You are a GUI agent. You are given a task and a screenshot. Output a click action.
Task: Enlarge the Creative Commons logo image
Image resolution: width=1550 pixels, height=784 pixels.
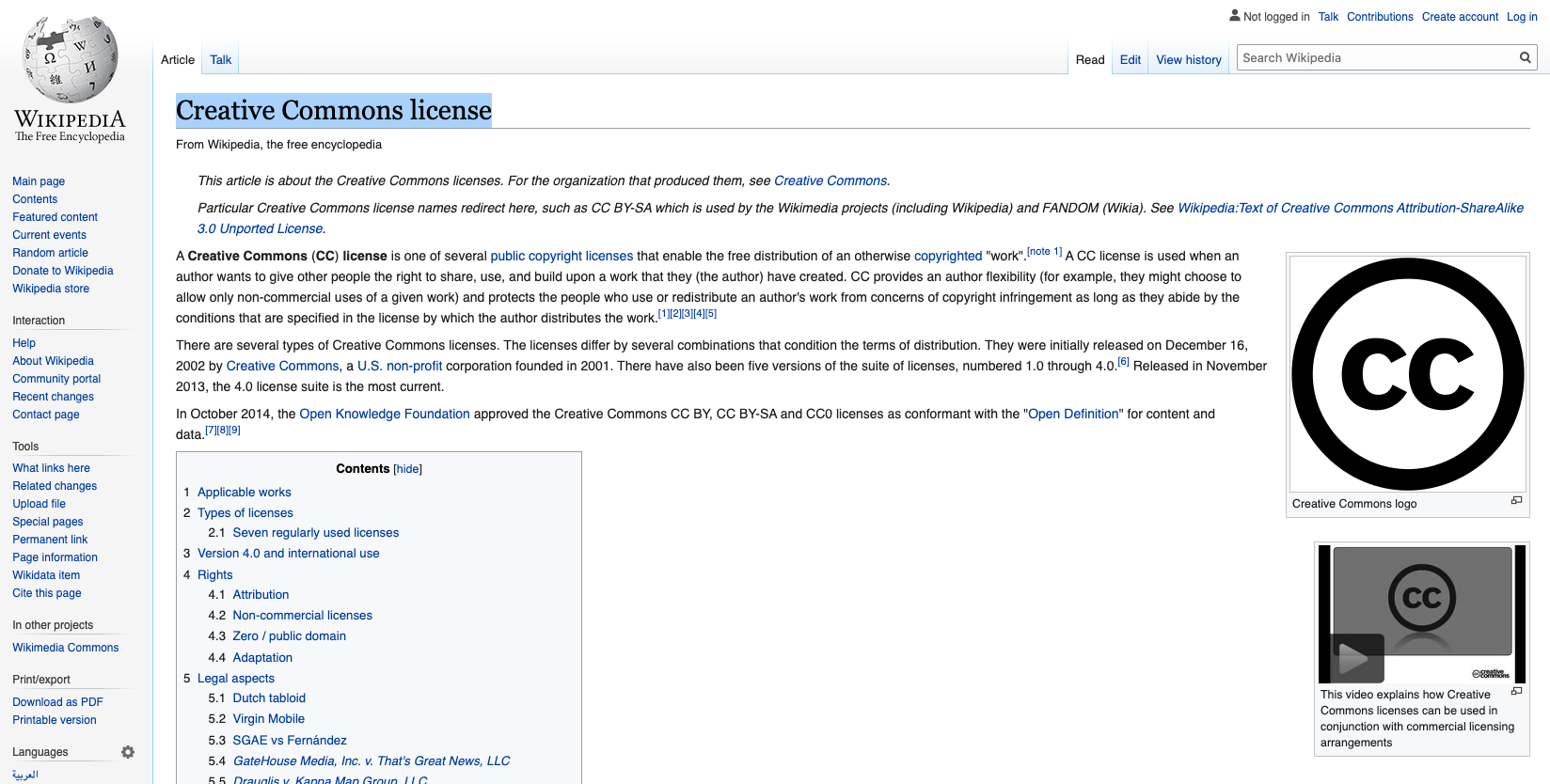(x=1516, y=501)
